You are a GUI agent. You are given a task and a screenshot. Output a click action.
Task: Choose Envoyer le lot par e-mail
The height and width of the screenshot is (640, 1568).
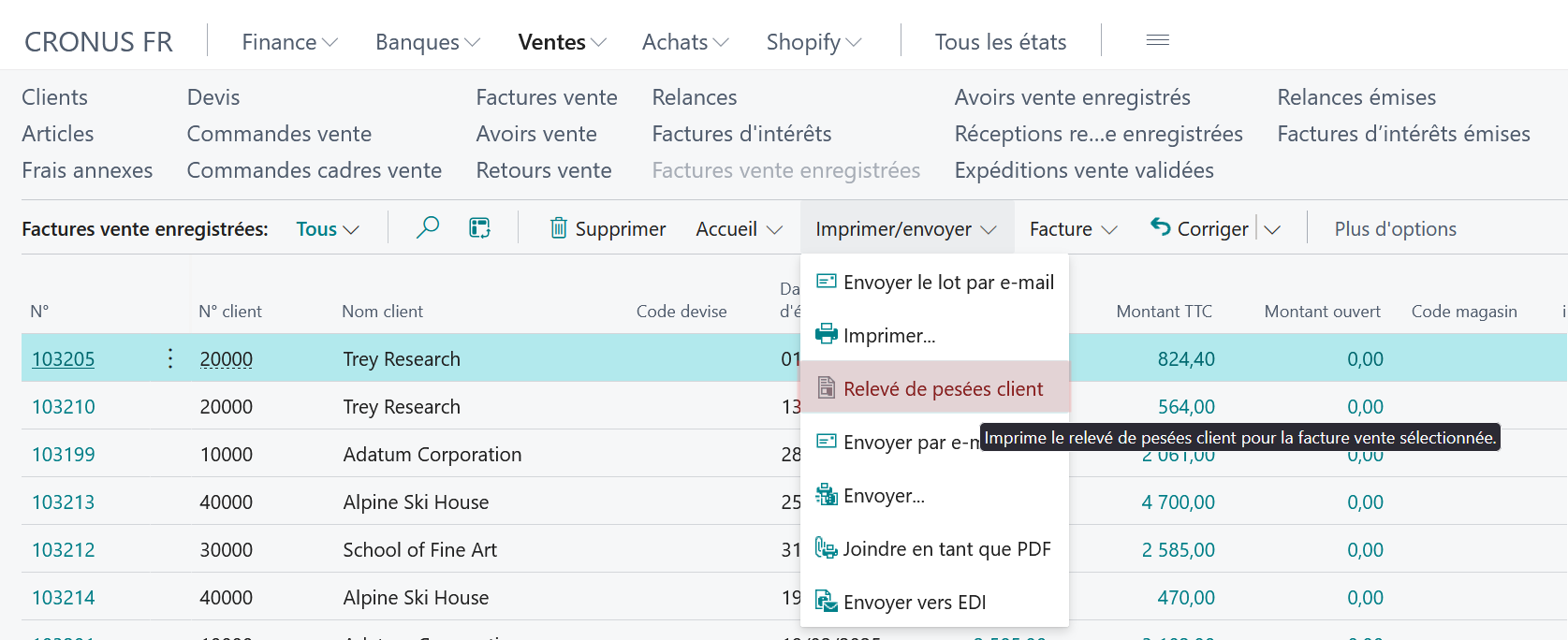click(x=934, y=282)
